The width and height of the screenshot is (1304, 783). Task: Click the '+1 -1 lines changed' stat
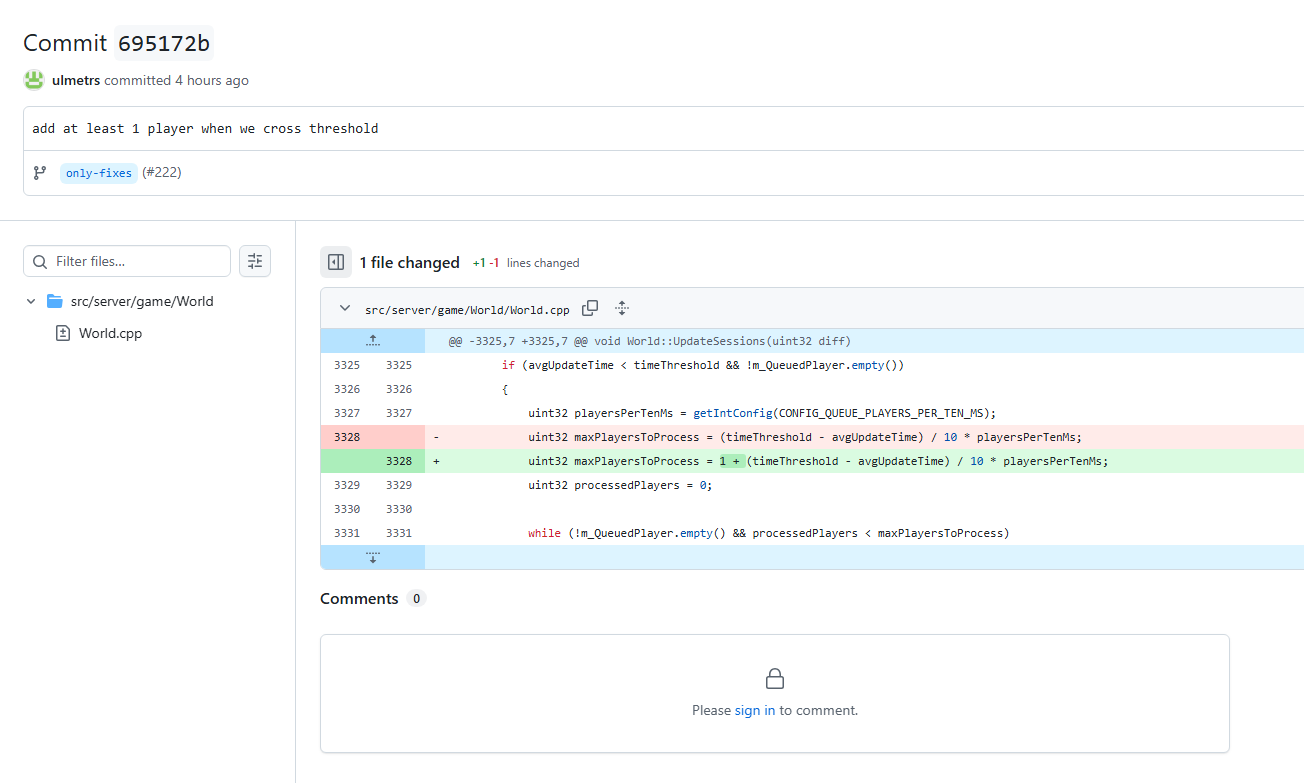coord(526,263)
